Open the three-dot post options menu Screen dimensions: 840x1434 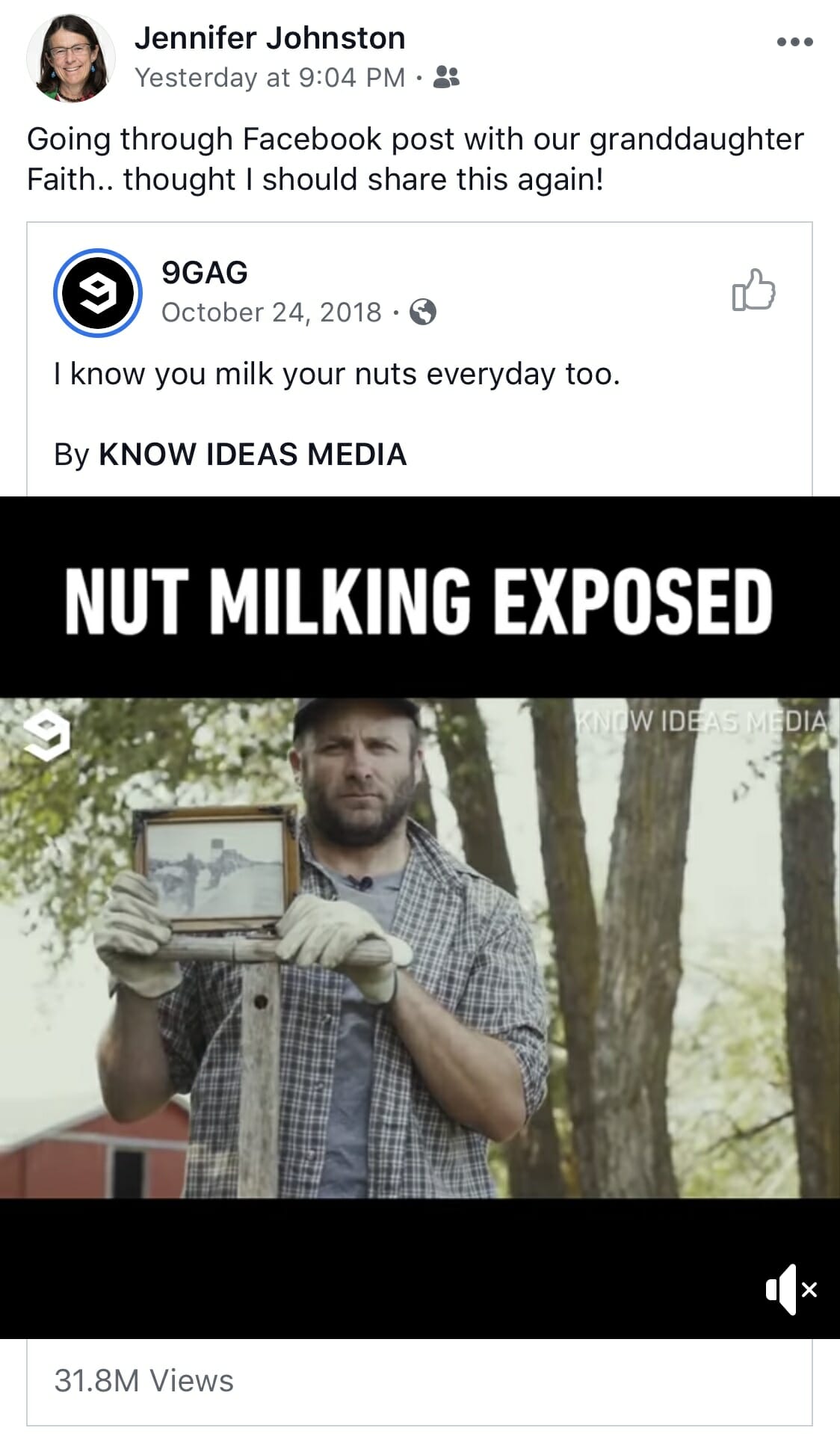click(794, 42)
